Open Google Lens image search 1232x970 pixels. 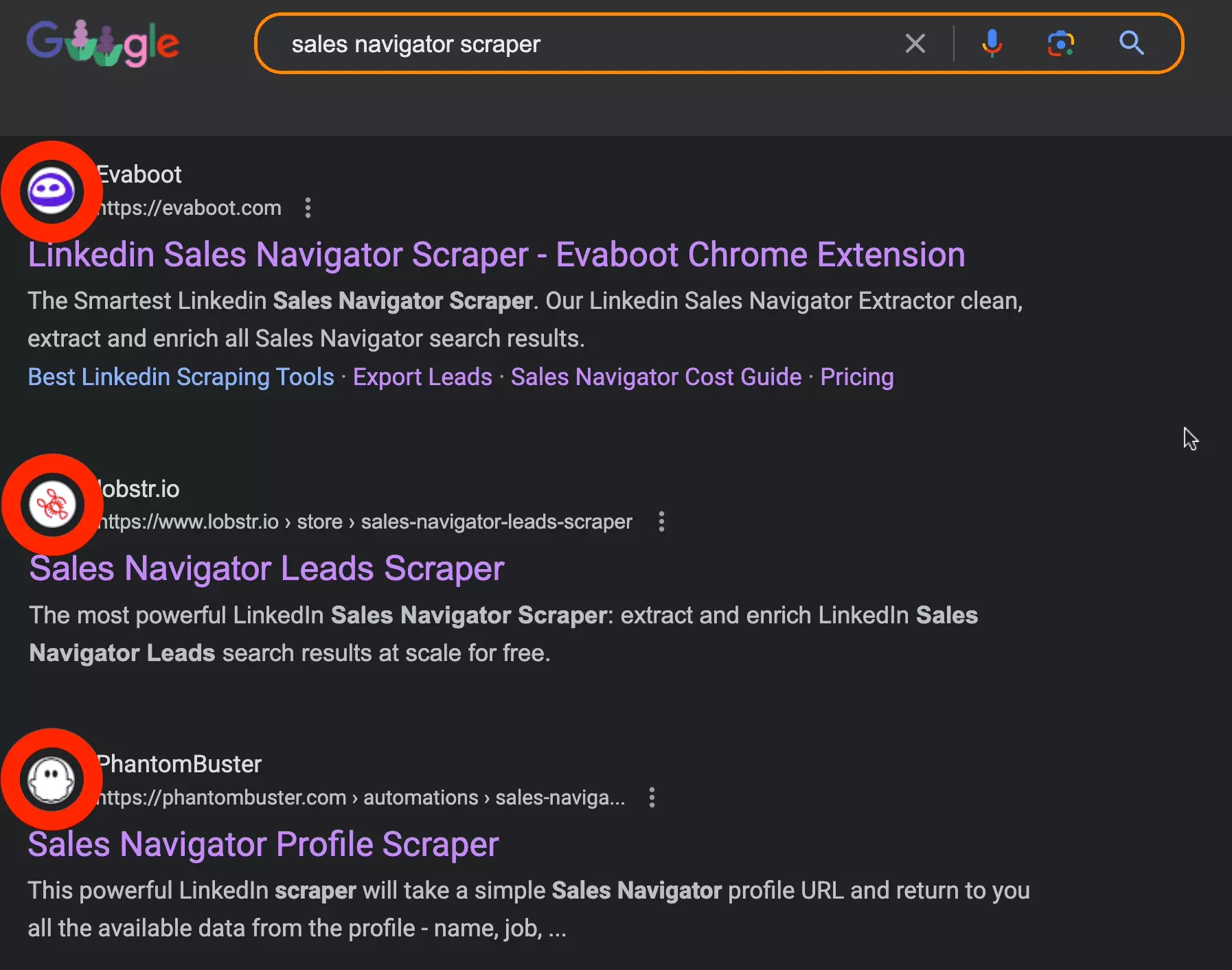point(1061,43)
